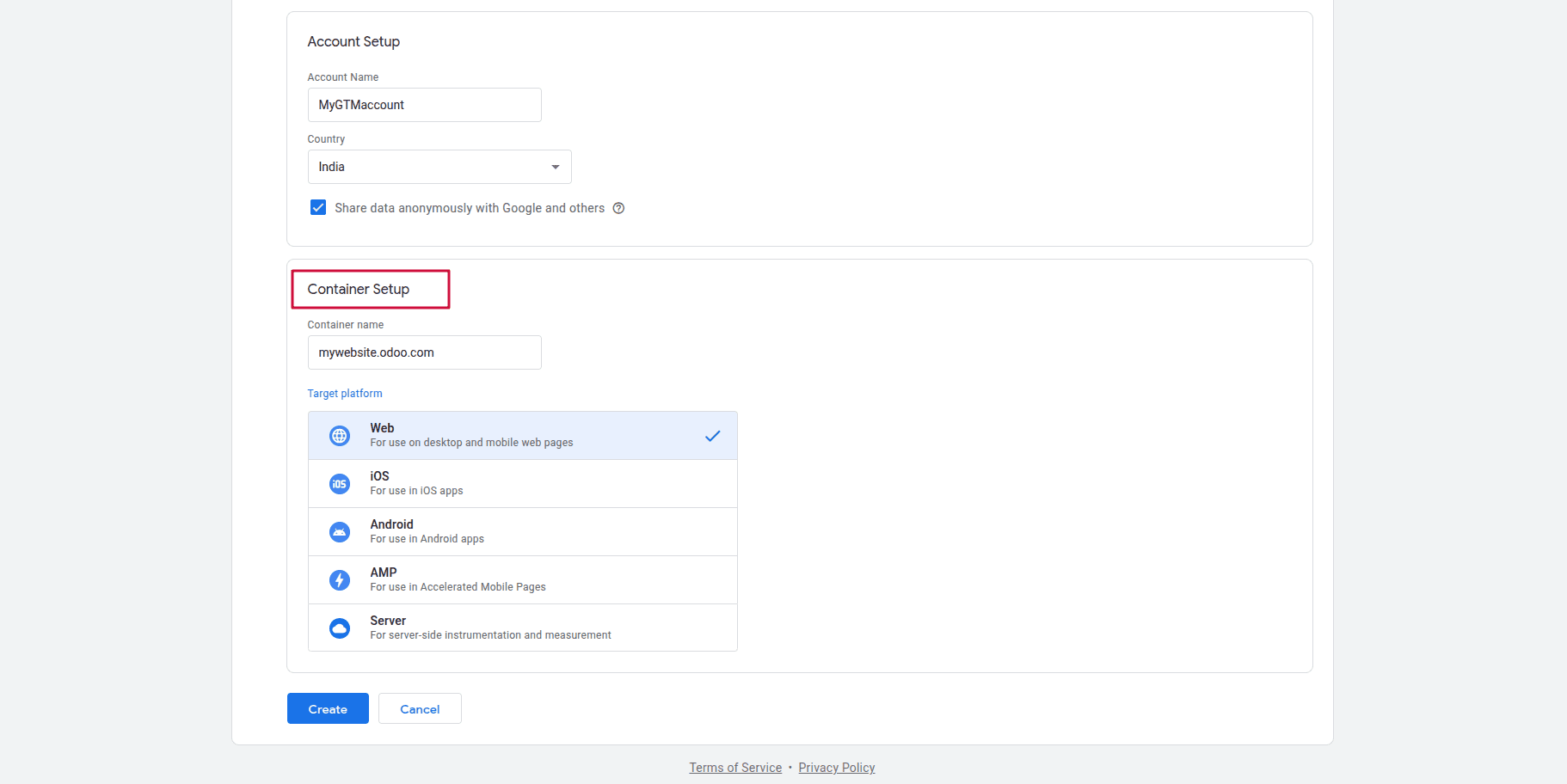Open the help icon beside Share data

[x=618, y=208]
